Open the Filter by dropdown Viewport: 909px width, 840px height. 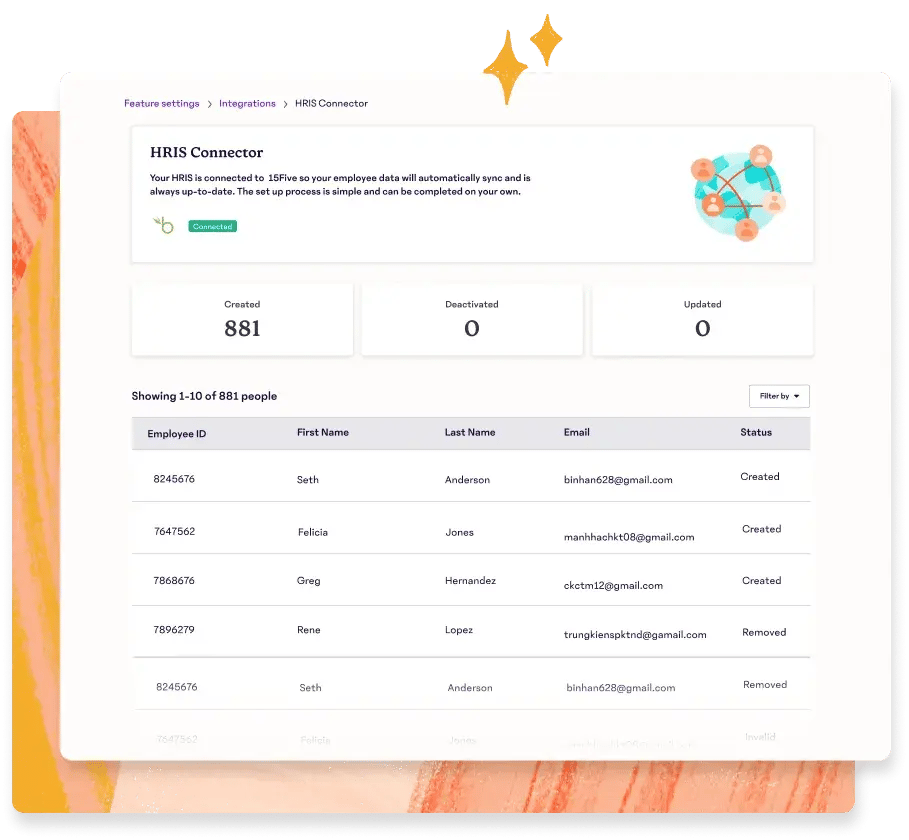(x=779, y=396)
